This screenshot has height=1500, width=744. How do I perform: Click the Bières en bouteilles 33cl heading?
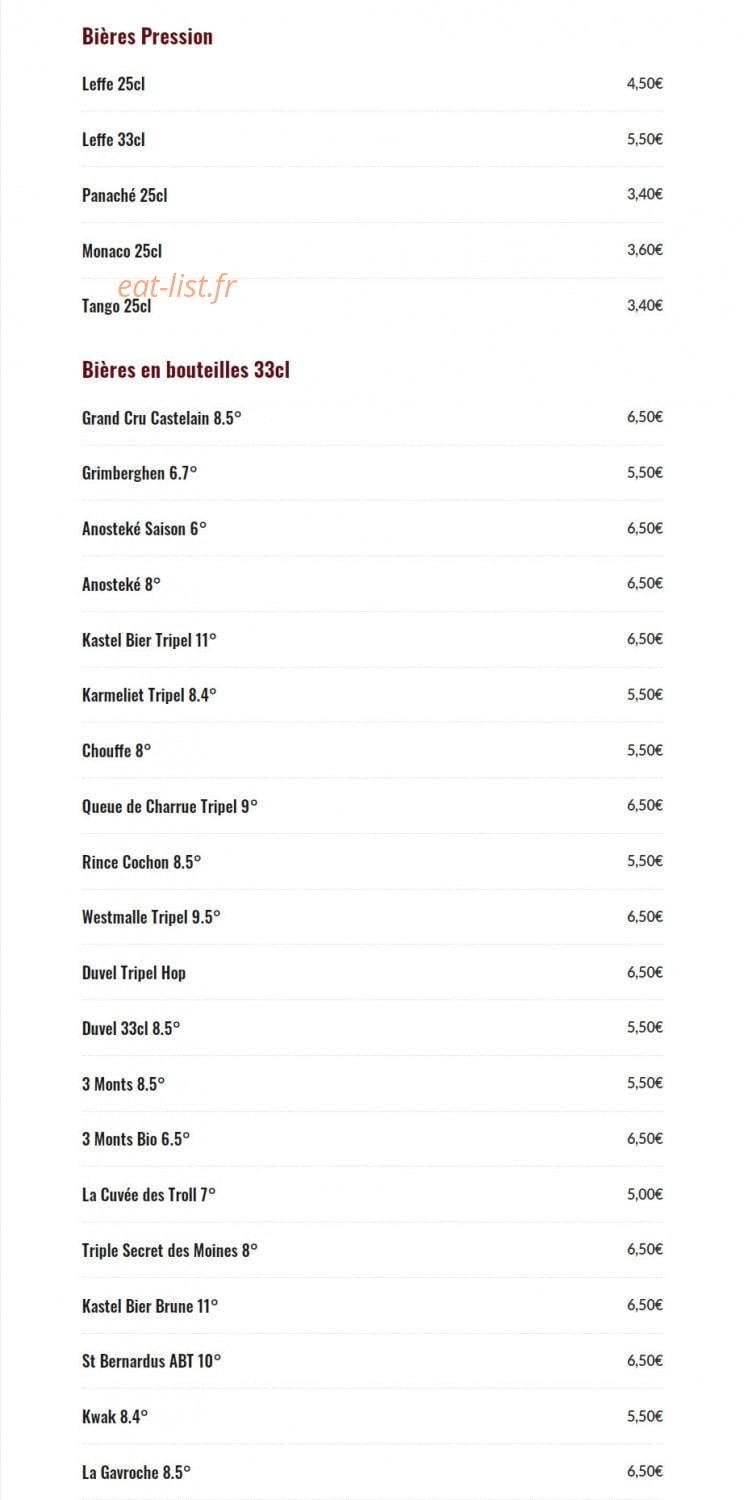tap(186, 370)
